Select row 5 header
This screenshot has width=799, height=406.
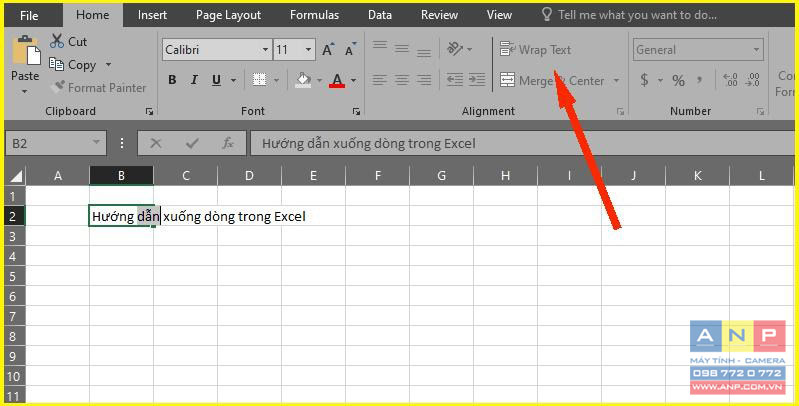(14, 276)
